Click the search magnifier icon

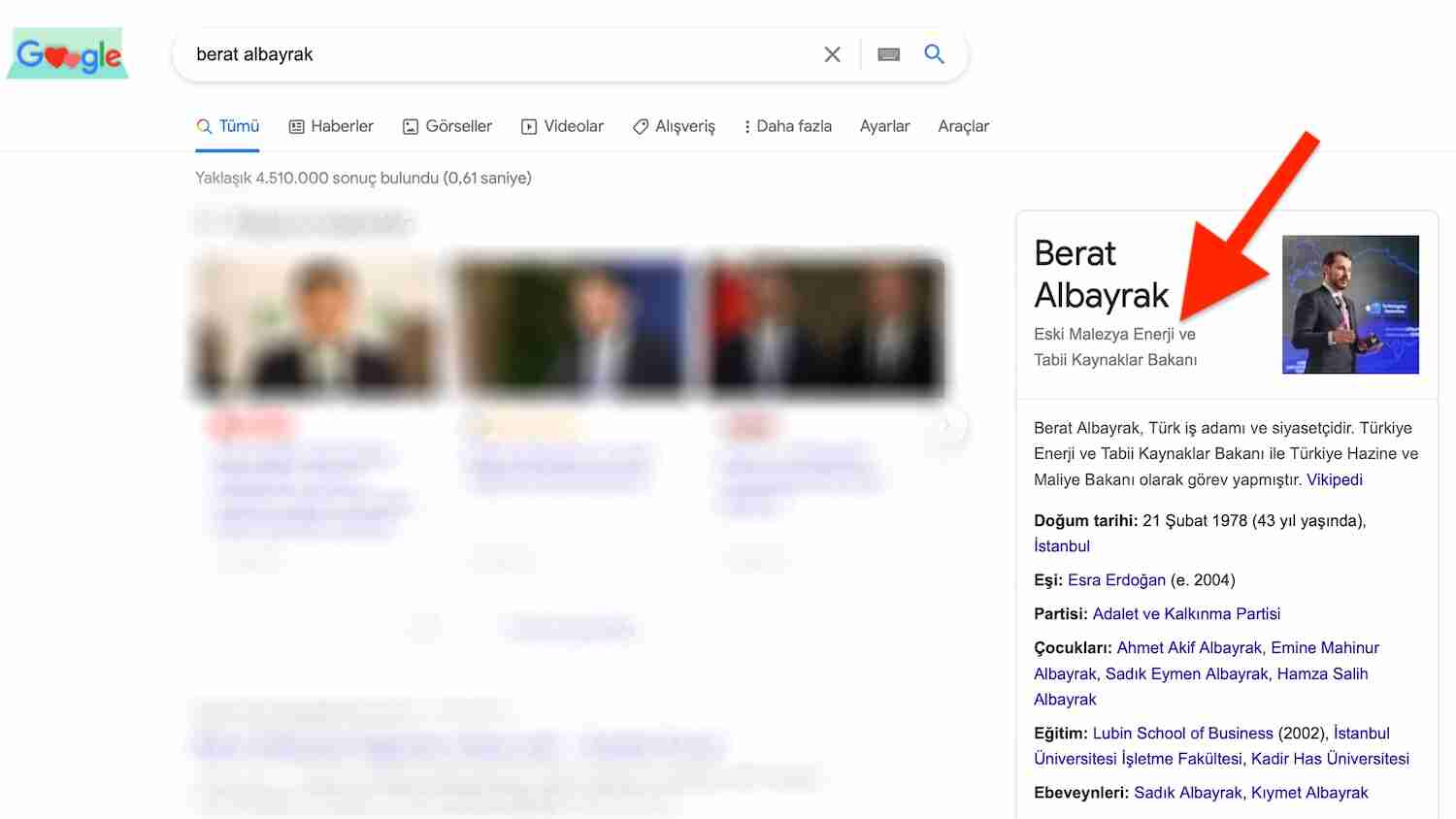coord(934,54)
